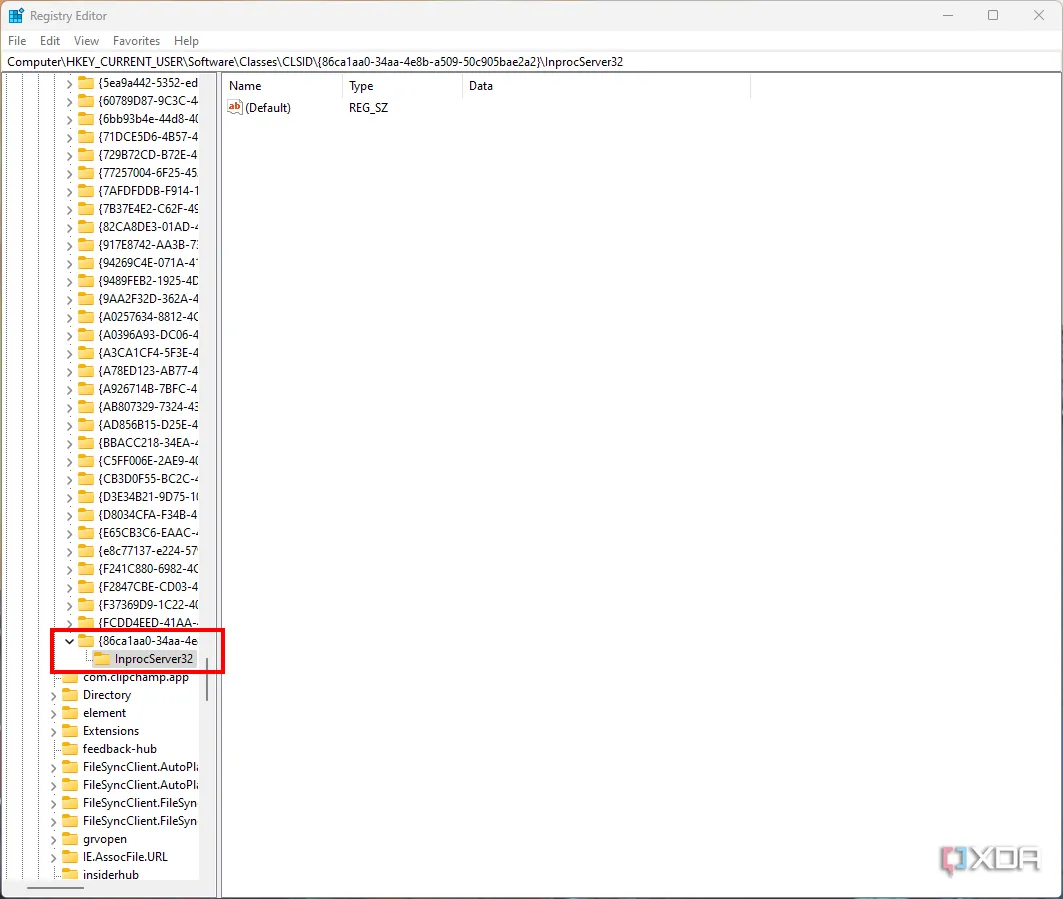Click folder icon of {BBACC218-34EA-4 key
This screenshot has width=1063, height=899.
86,443
